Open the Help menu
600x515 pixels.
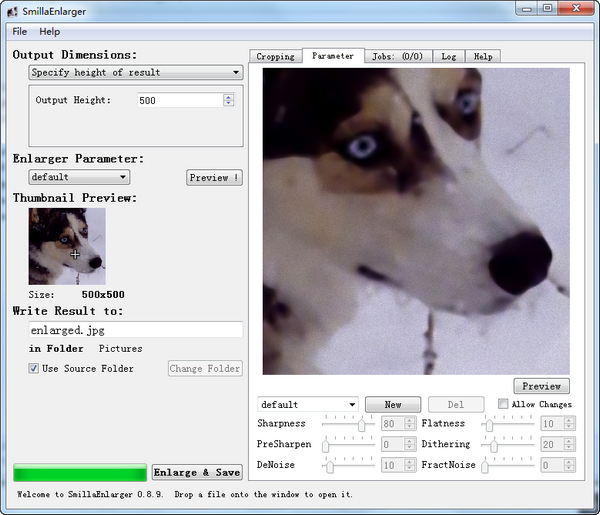[x=49, y=32]
